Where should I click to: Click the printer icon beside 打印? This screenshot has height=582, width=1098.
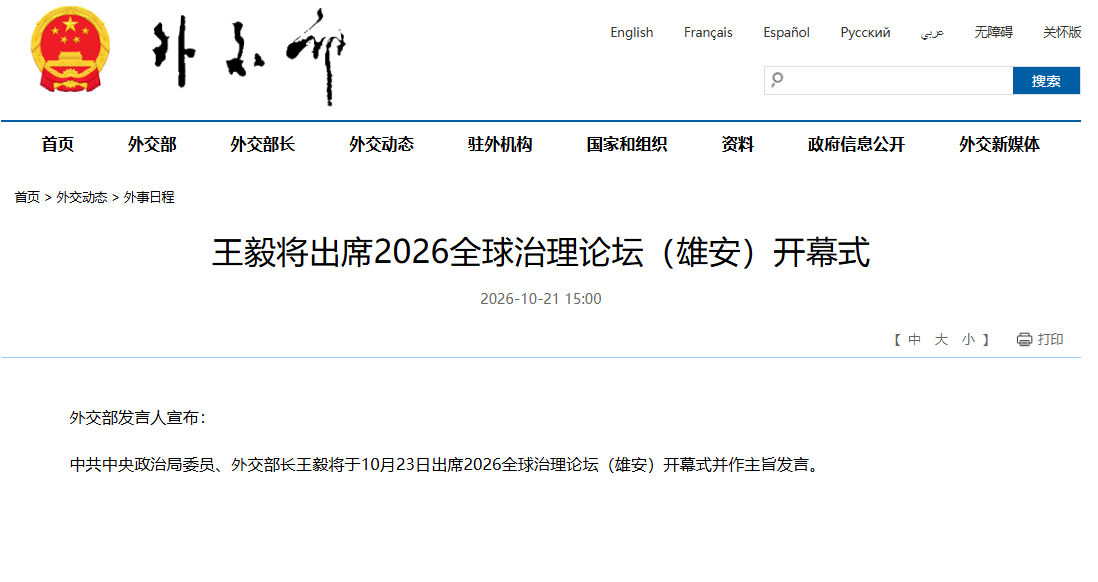(1024, 340)
